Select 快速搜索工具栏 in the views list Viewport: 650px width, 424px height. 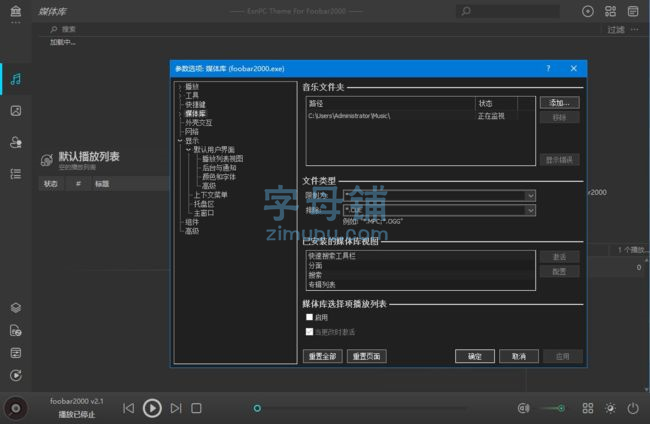tap(420, 256)
